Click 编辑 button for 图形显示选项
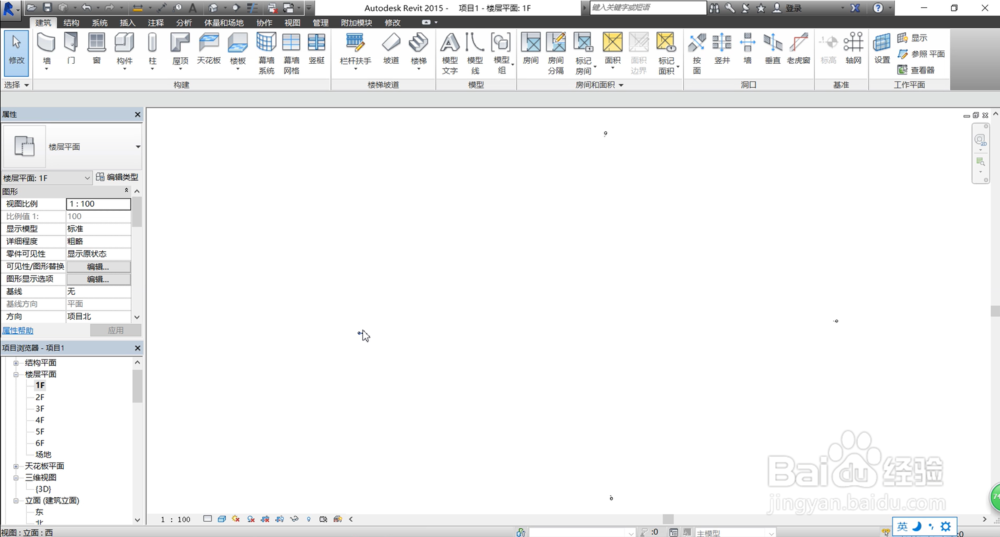The width and height of the screenshot is (1000, 537). [x=98, y=279]
